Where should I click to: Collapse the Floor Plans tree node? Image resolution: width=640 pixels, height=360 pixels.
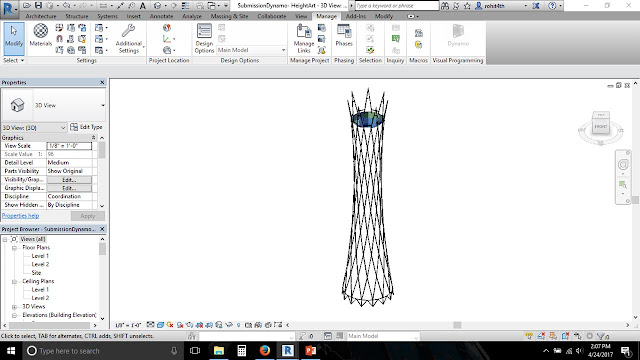pos(14,248)
